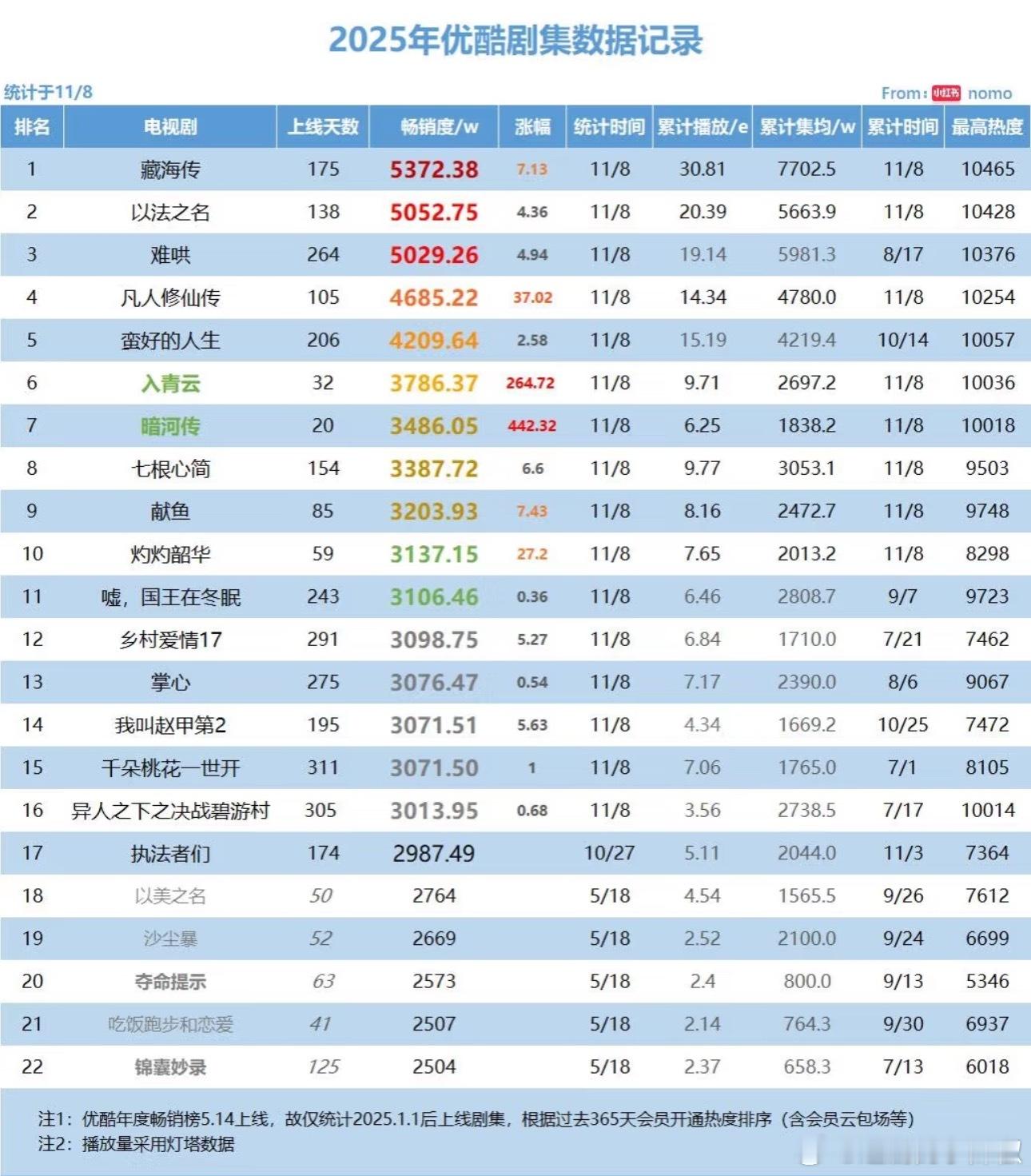Screen dimensions: 1031x1176
Task: Click the 累计播放/e column header
Action: point(703,127)
